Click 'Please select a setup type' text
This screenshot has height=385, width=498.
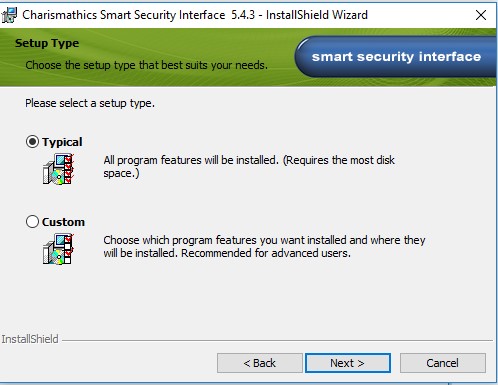(90, 103)
